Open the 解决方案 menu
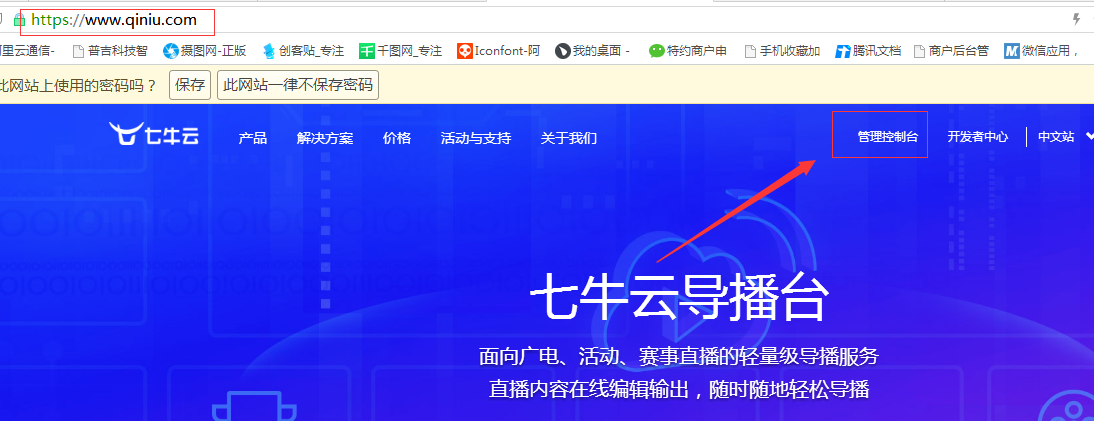 (324, 138)
